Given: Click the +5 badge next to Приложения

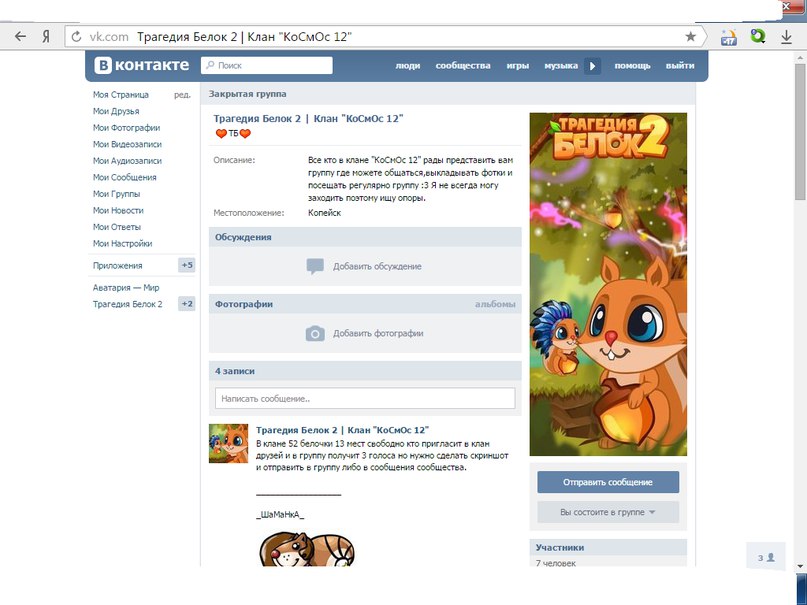Looking at the screenshot, I should [187, 265].
